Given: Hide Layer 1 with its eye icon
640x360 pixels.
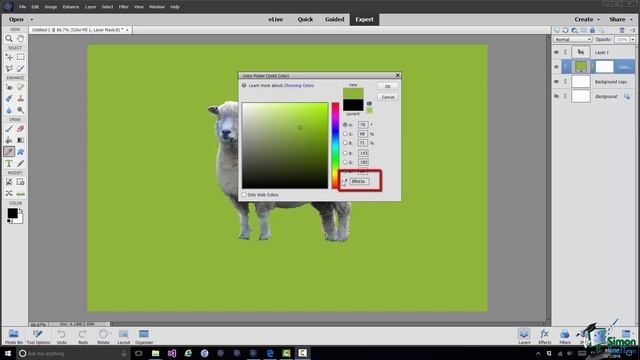Looking at the screenshot, I should coord(556,52).
